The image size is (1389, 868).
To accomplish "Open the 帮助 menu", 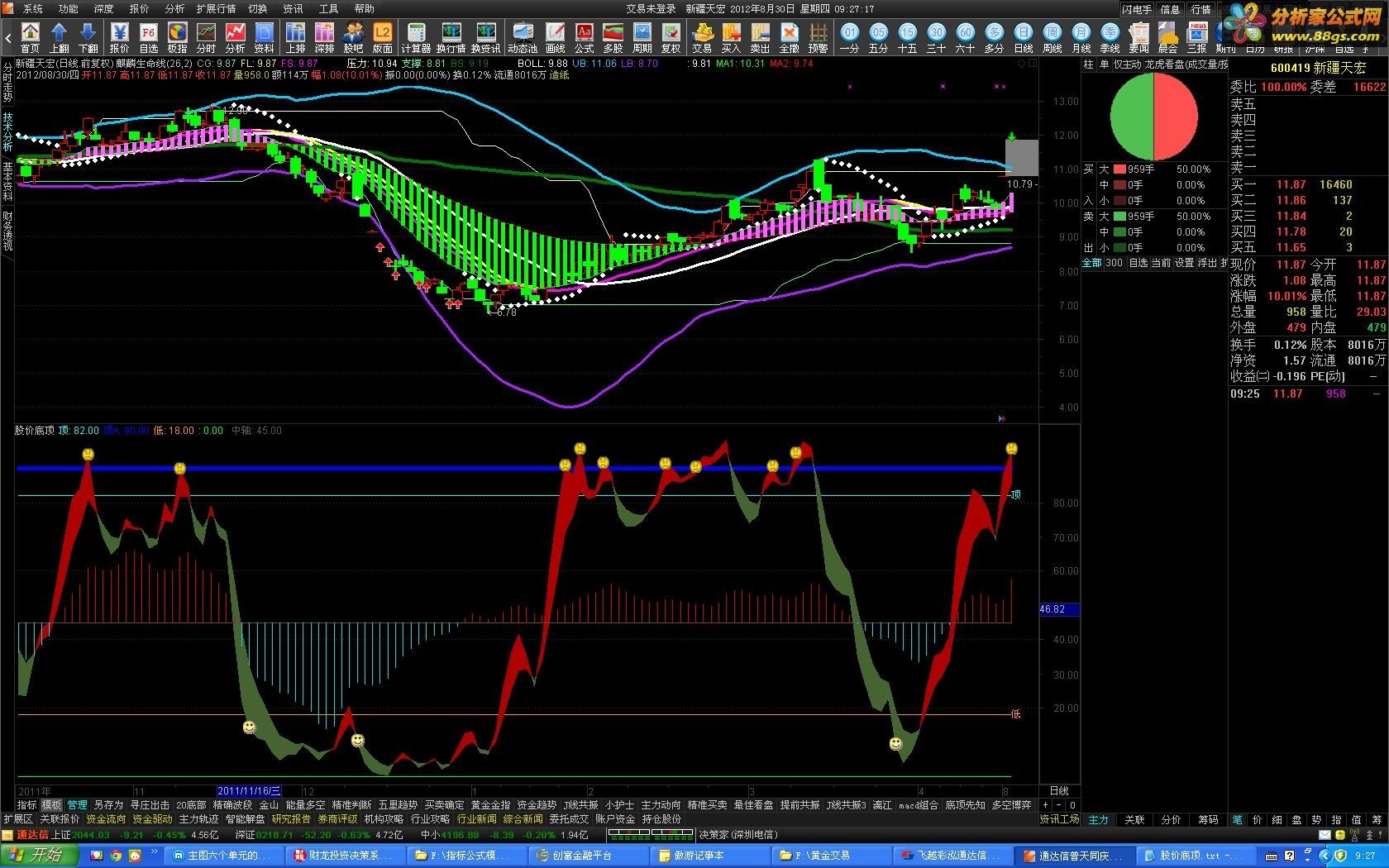I will (364, 8).
